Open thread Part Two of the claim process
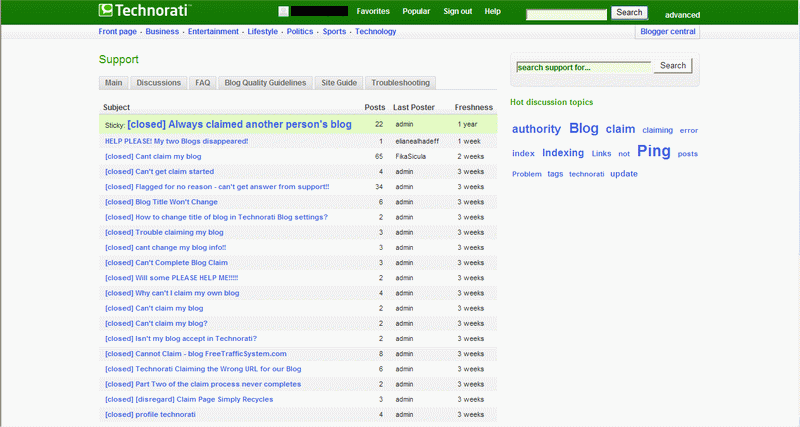Screen dimensions: 800x427 [203, 384]
